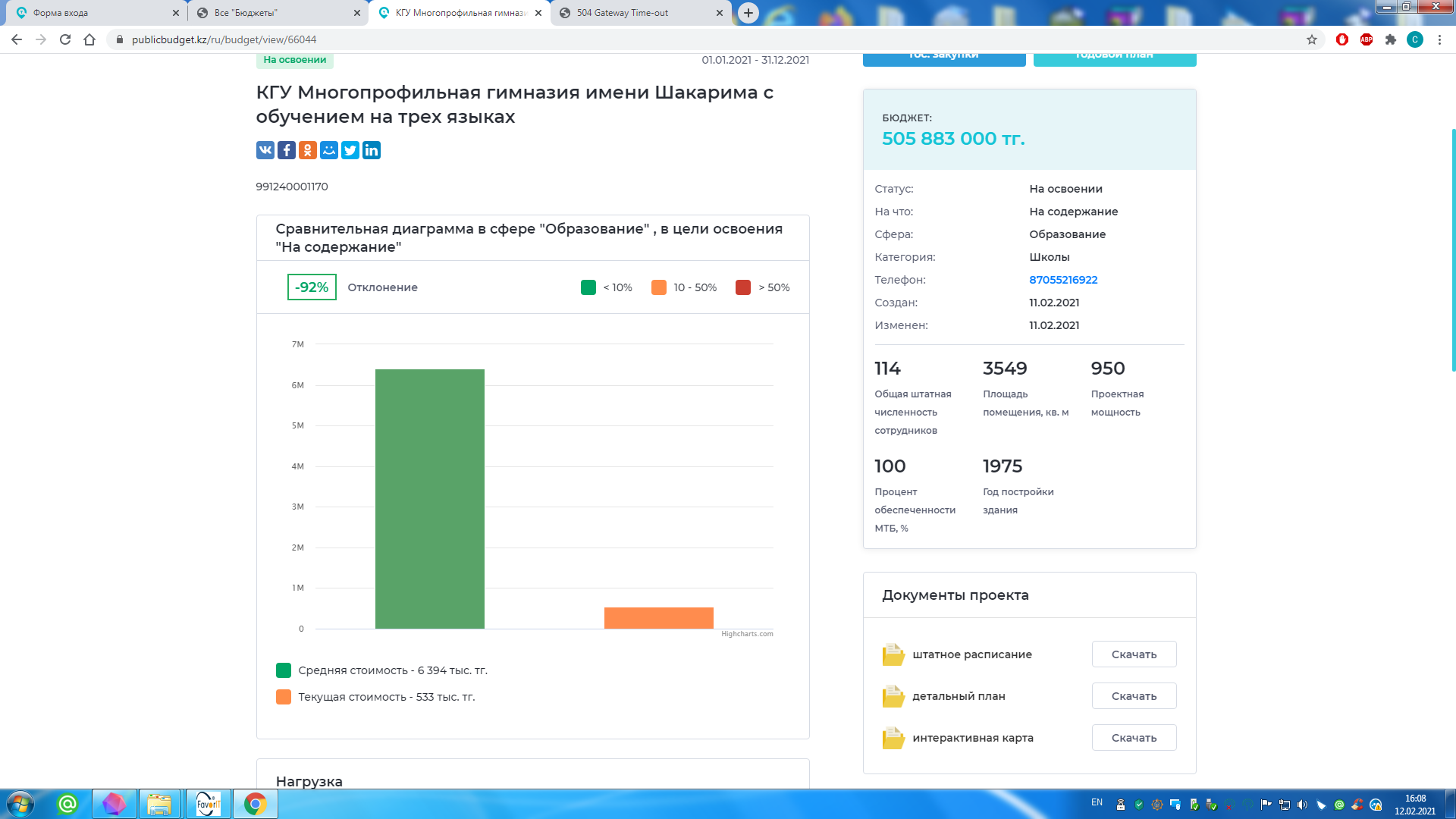The height and width of the screenshot is (819, 1456).
Task: Share page on Twitter icon
Action: pos(350,150)
